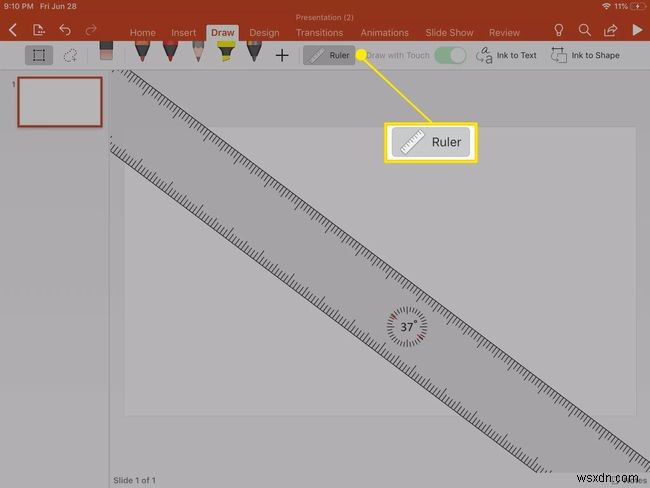This screenshot has height=488, width=650.
Task: Open the Slide Show tab
Action: (449, 33)
